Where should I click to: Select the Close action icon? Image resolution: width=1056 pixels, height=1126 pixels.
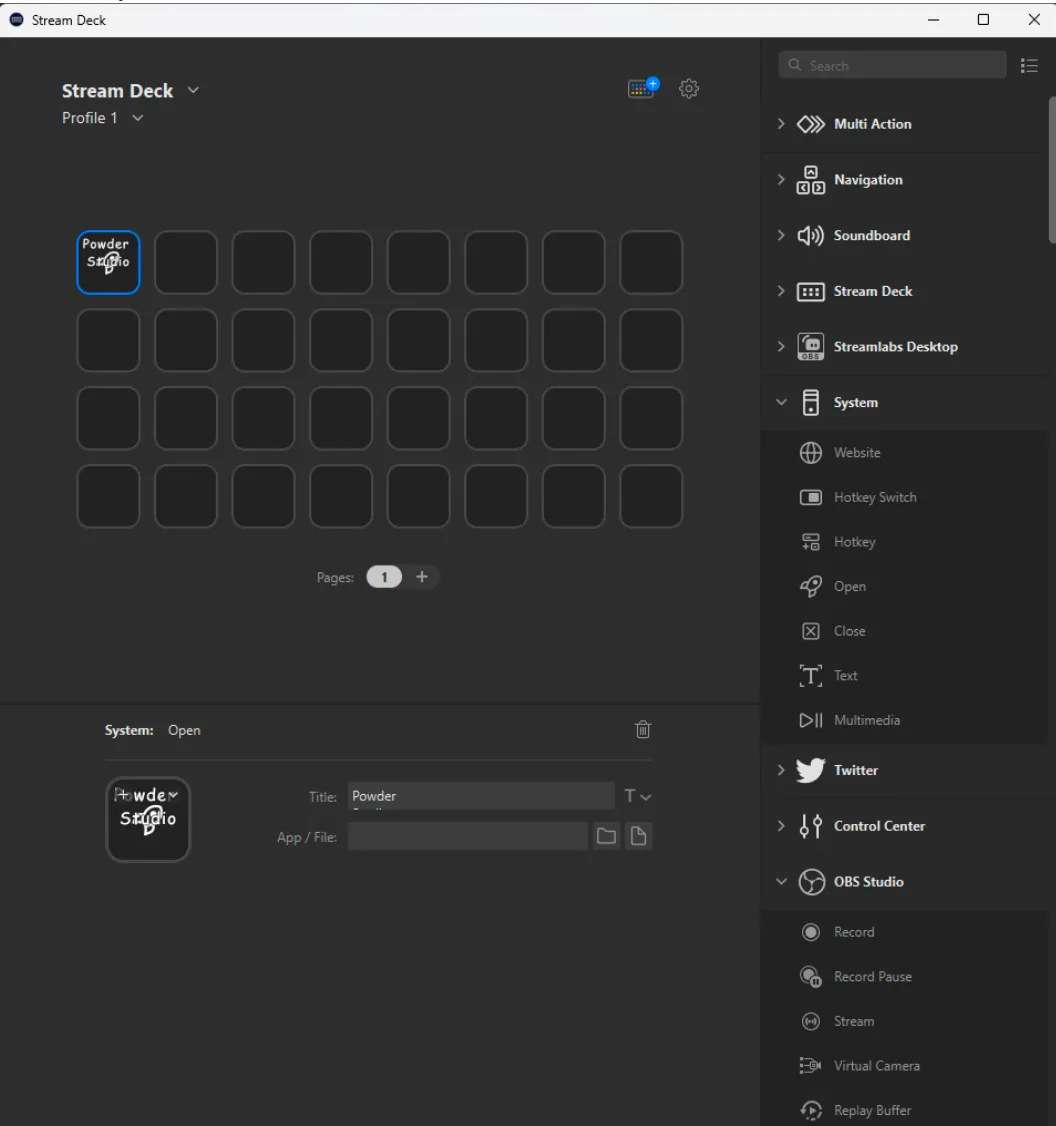click(x=810, y=631)
